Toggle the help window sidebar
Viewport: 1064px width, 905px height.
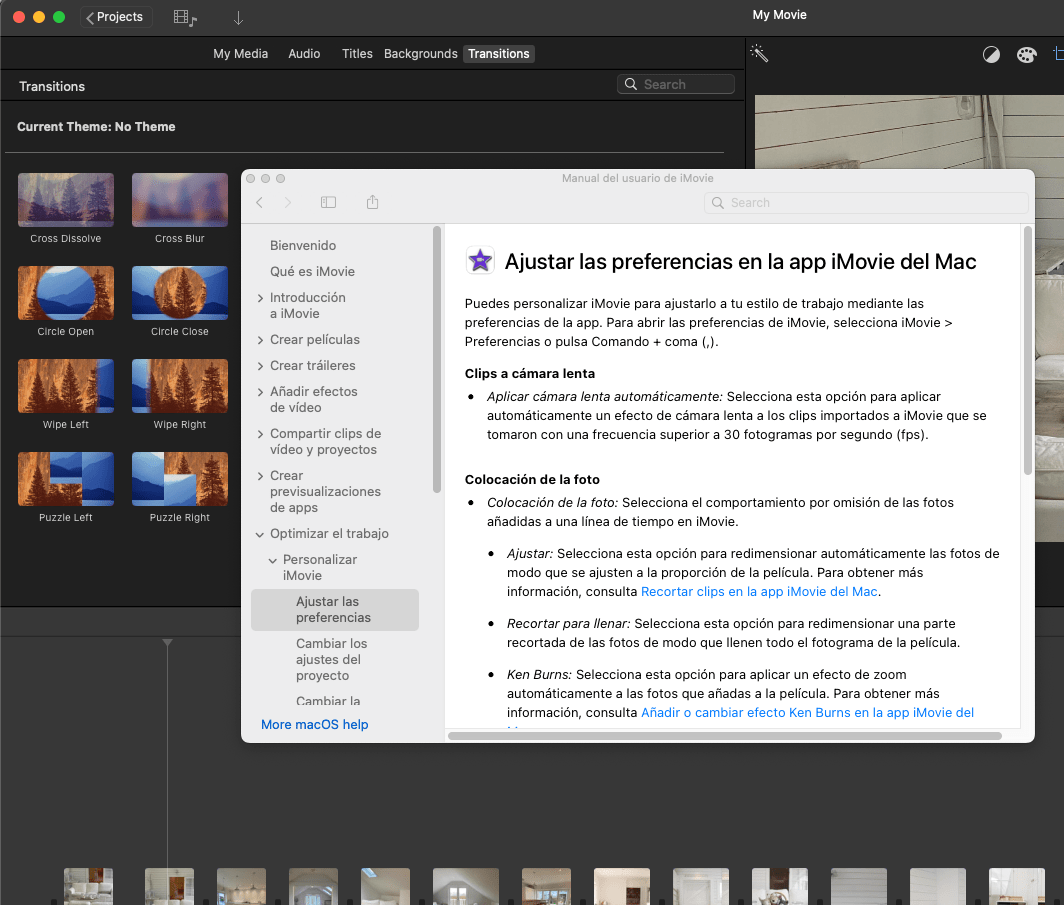pyautogui.click(x=328, y=202)
